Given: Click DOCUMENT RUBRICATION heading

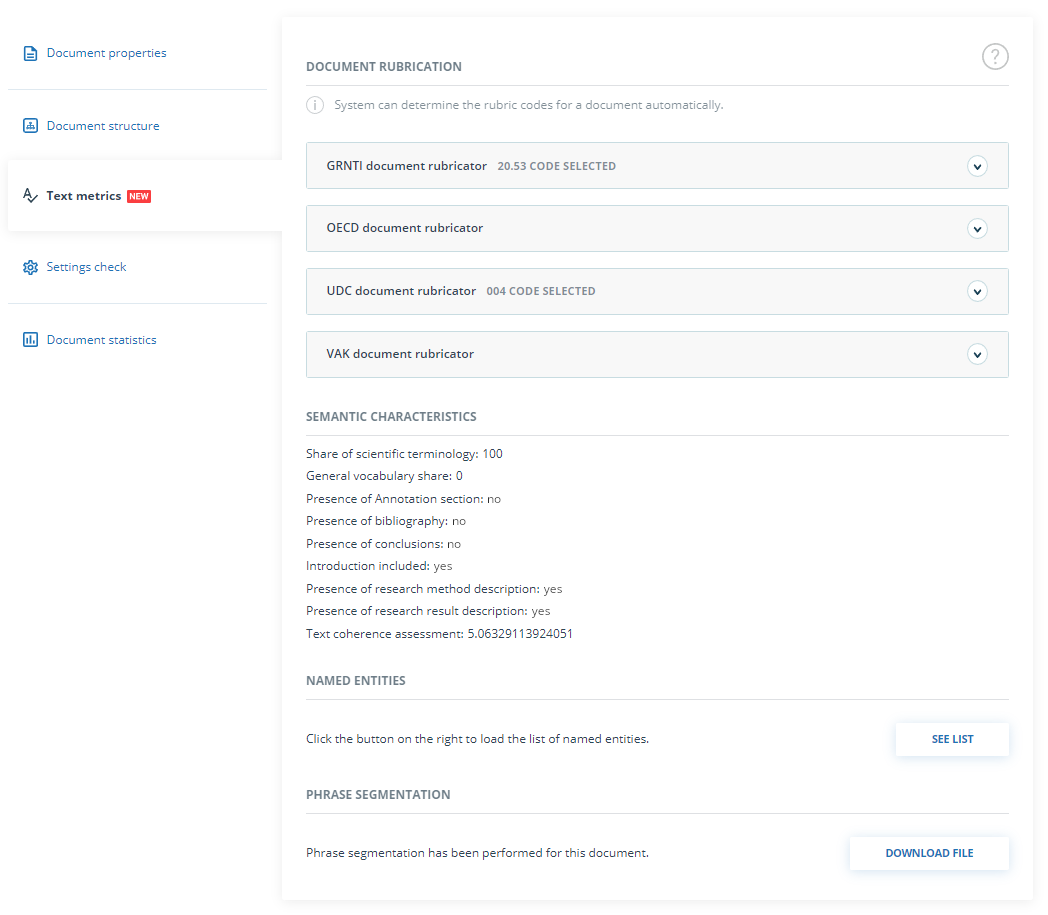Looking at the screenshot, I should coord(384,67).
